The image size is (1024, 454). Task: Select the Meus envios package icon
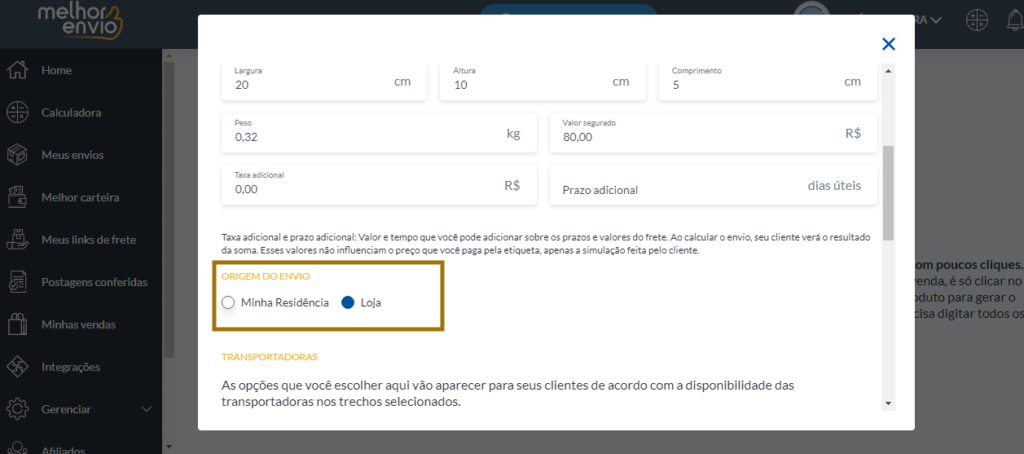coord(17,155)
